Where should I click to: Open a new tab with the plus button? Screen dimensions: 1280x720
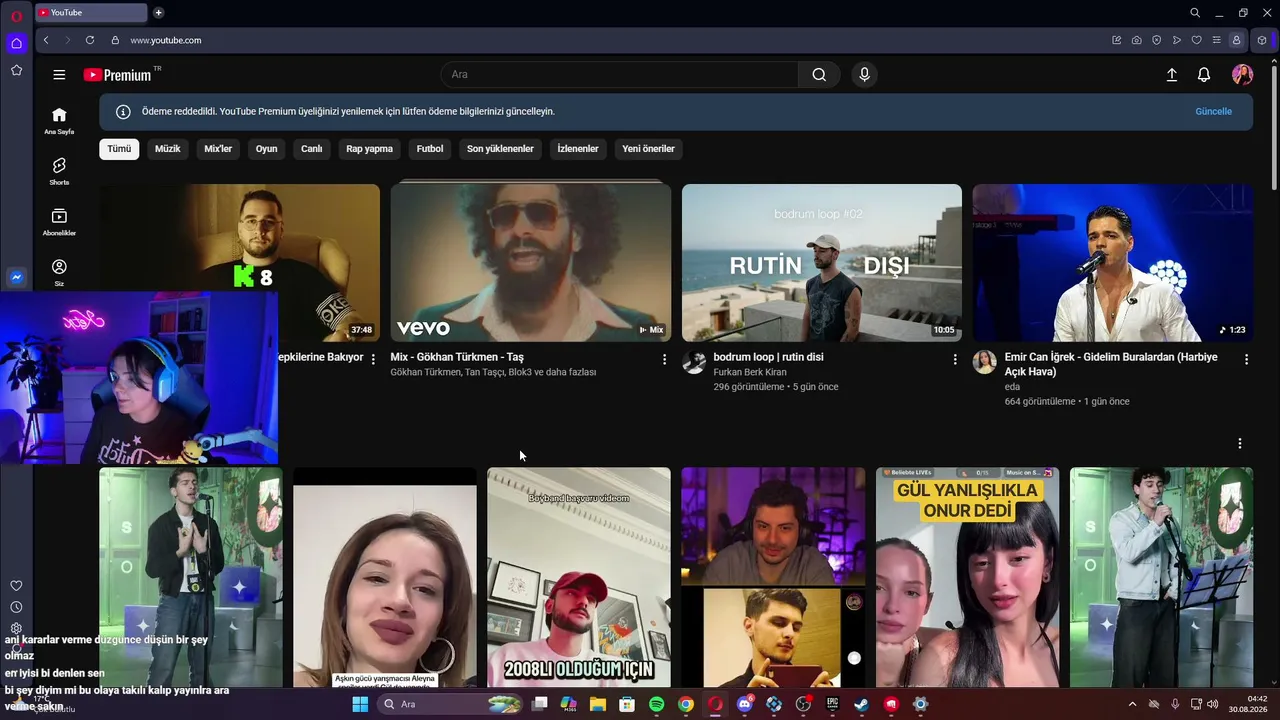158,13
